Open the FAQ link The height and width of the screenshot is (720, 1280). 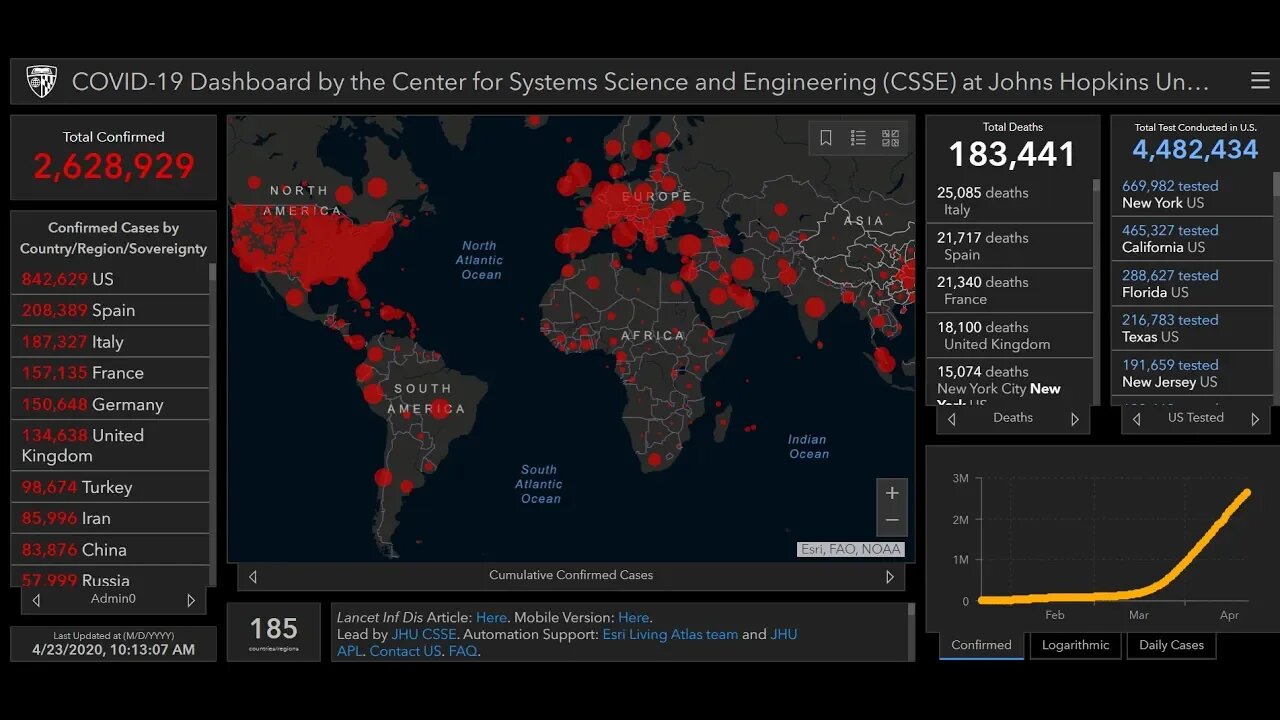[463, 651]
